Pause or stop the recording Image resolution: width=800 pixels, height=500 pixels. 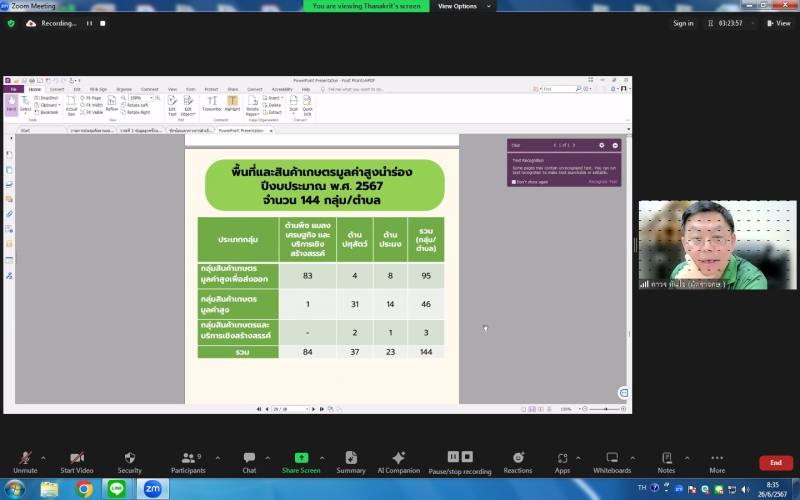460,462
